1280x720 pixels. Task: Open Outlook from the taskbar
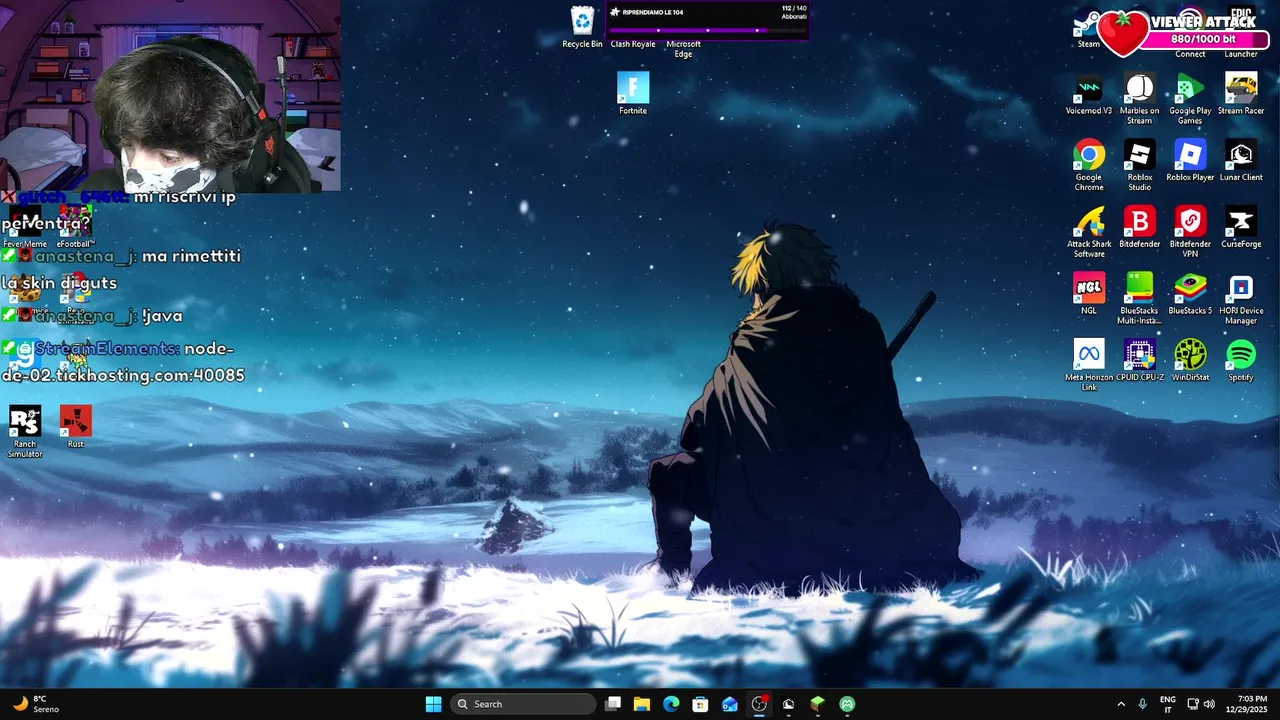[730, 704]
